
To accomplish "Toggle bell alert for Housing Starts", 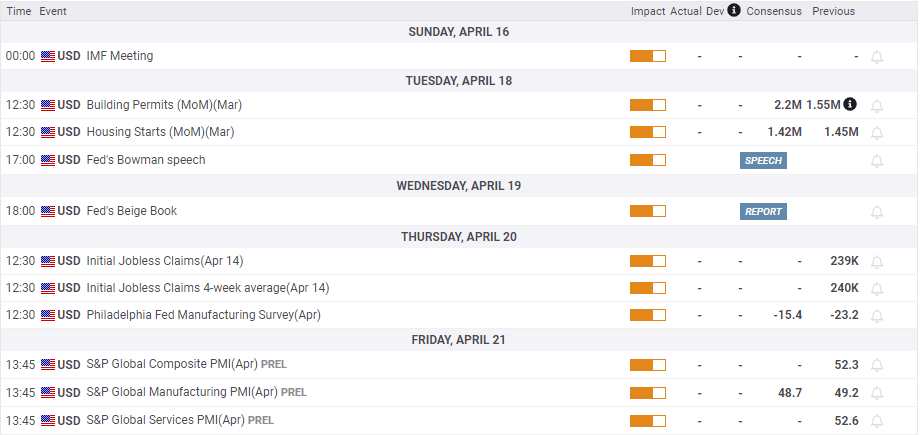I will pos(877,132).
